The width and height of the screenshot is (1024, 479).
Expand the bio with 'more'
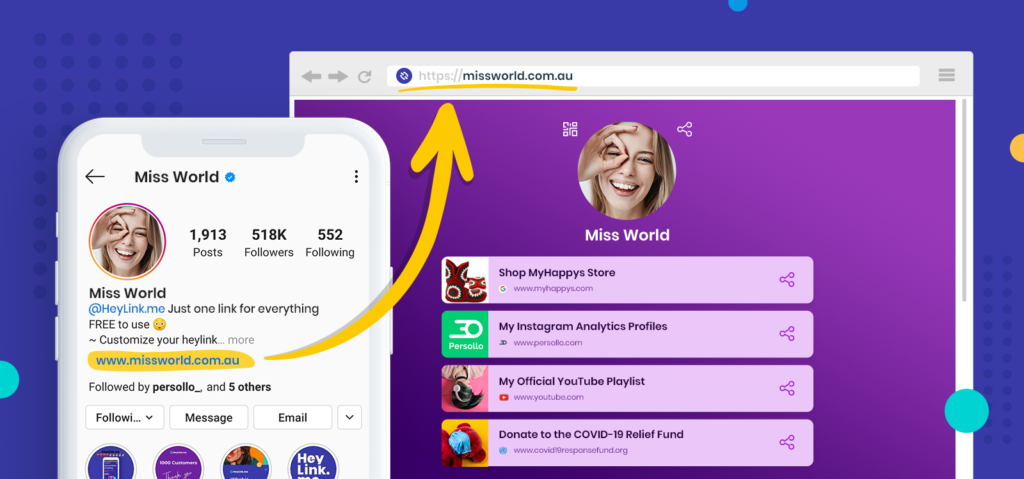click(241, 340)
